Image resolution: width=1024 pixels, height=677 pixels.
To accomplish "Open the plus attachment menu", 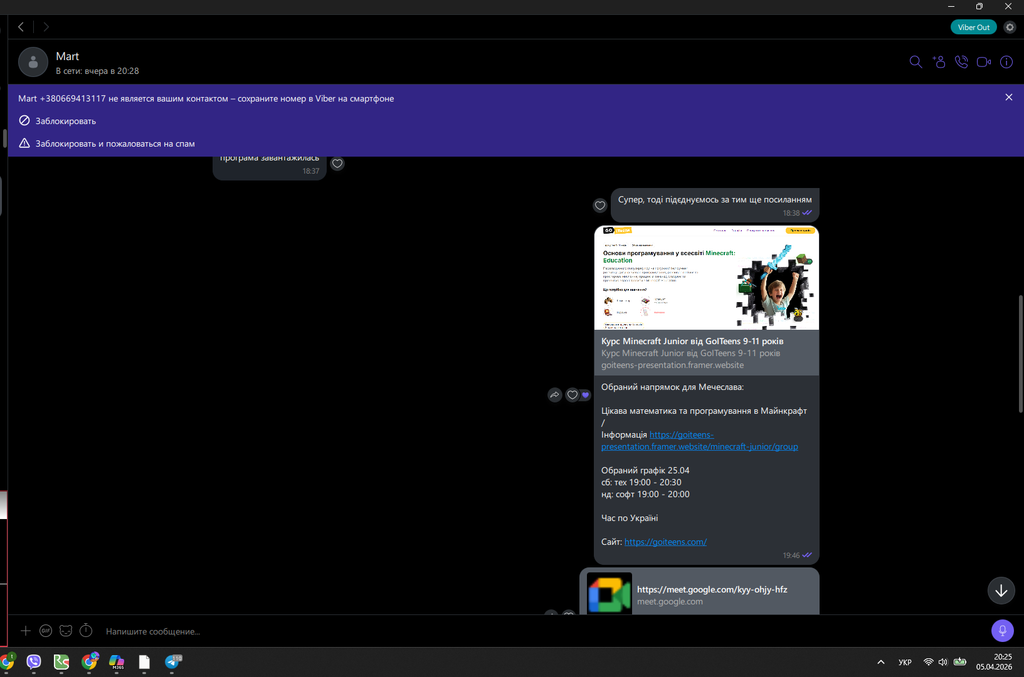I will point(25,631).
